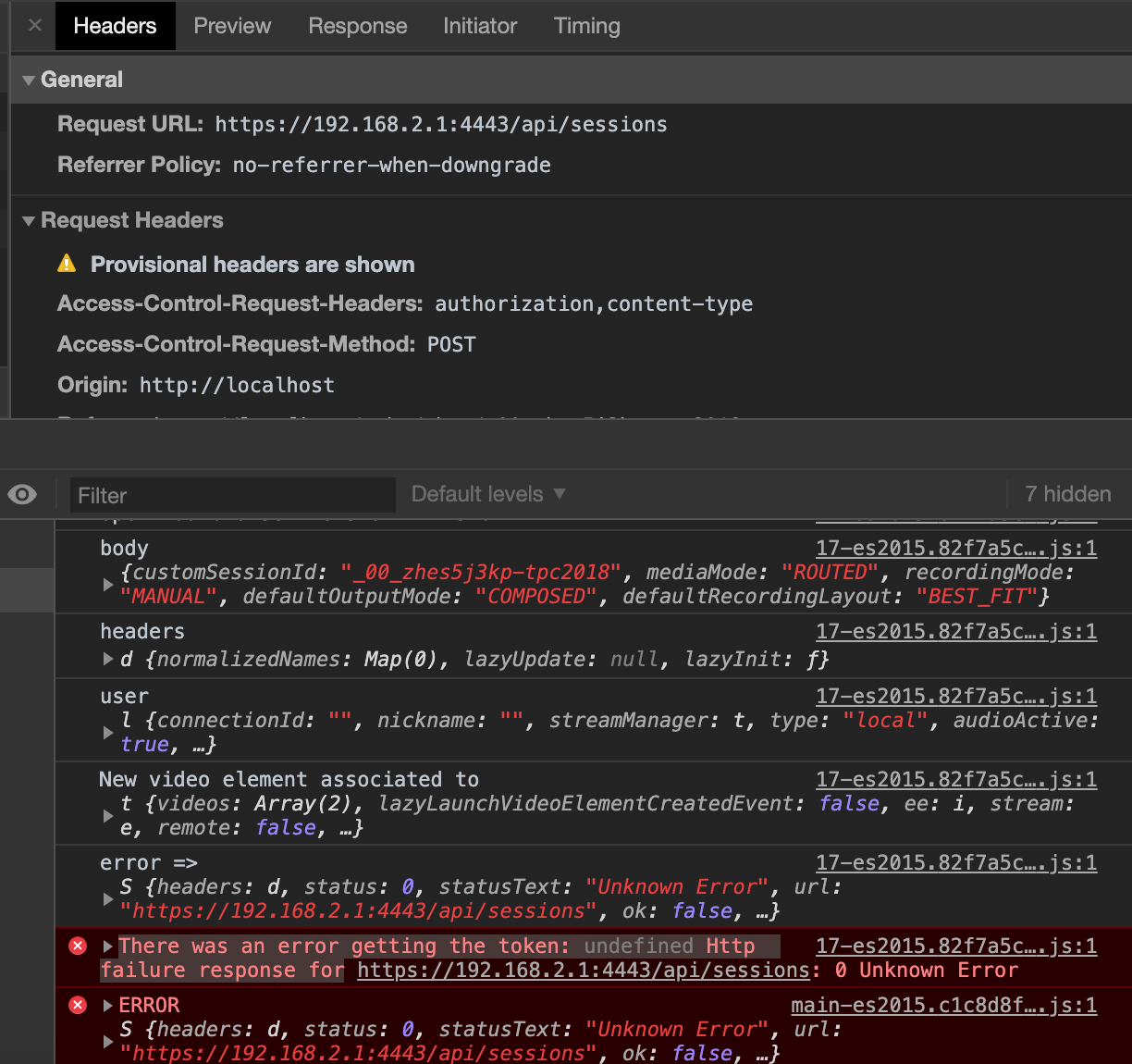This screenshot has width=1132, height=1064.
Task: Open the Default levels dropdown
Action: pos(488,494)
